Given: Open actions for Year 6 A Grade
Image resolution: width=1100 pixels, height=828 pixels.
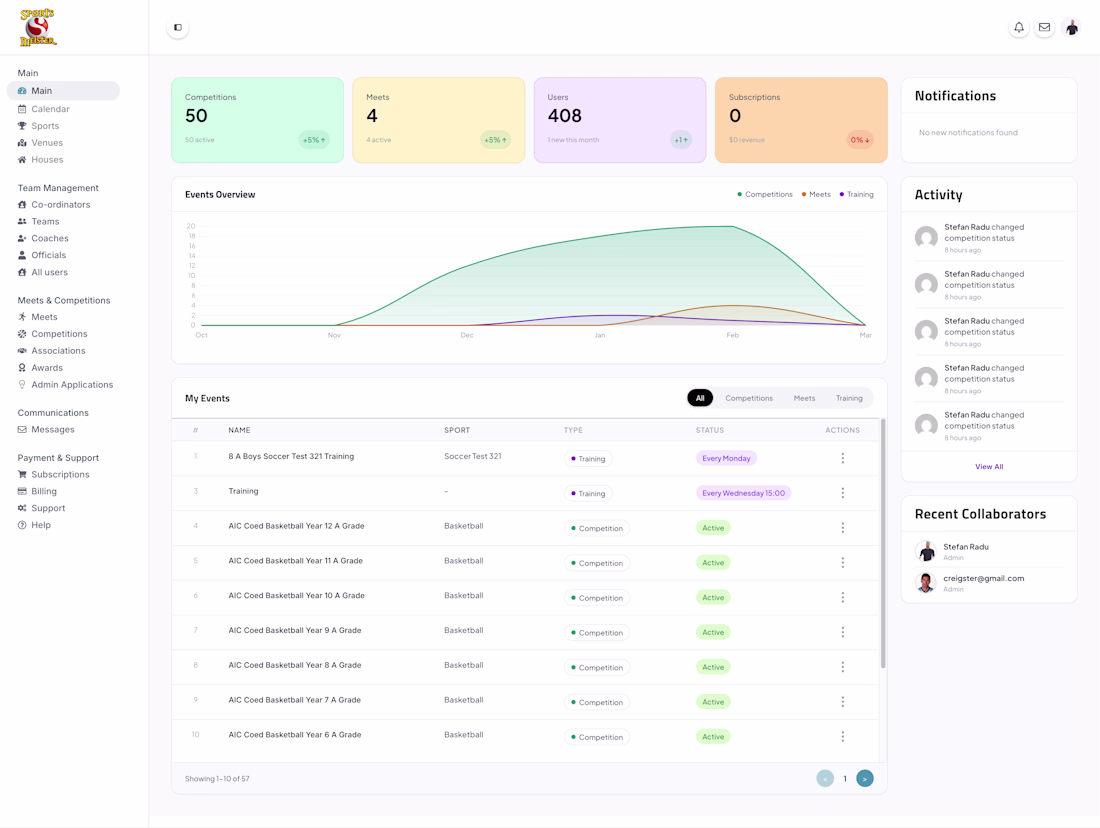Looking at the screenshot, I should click(843, 737).
